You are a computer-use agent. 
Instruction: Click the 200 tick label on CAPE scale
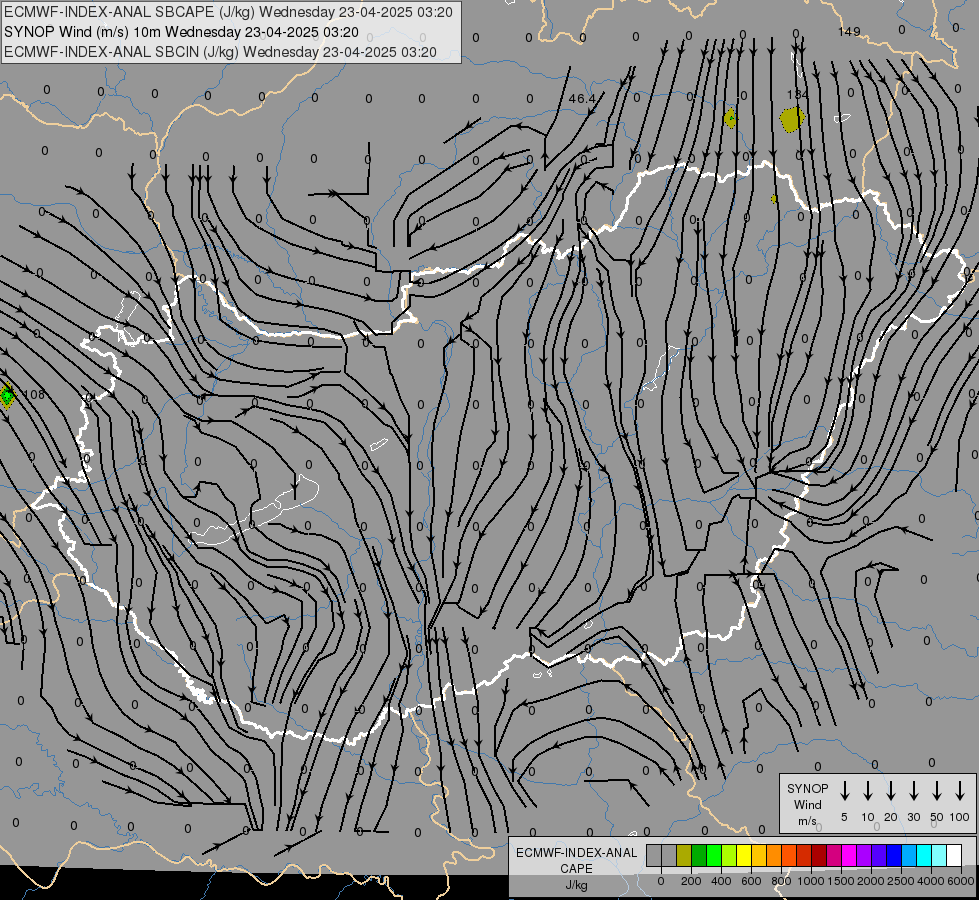[691, 881]
